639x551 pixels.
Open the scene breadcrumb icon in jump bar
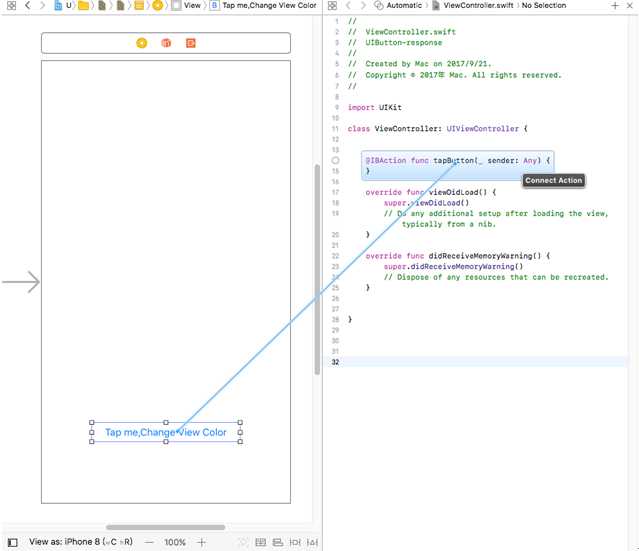click(x=139, y=6)
